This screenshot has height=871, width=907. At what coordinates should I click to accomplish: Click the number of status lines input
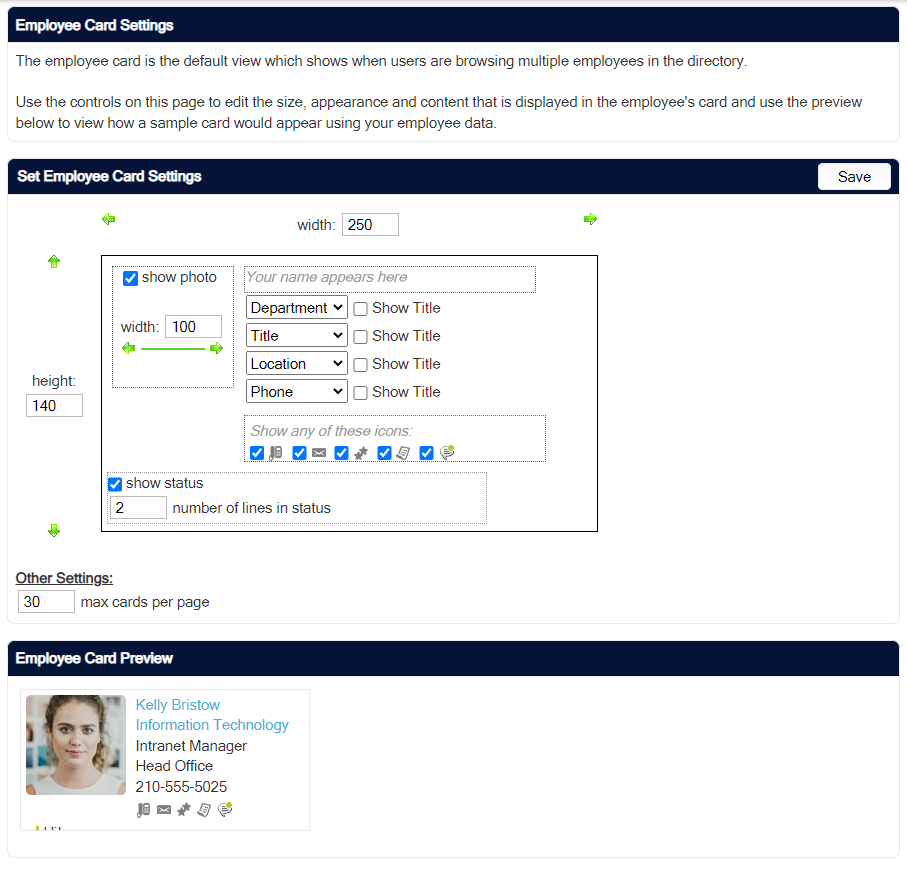coord(138,508)
